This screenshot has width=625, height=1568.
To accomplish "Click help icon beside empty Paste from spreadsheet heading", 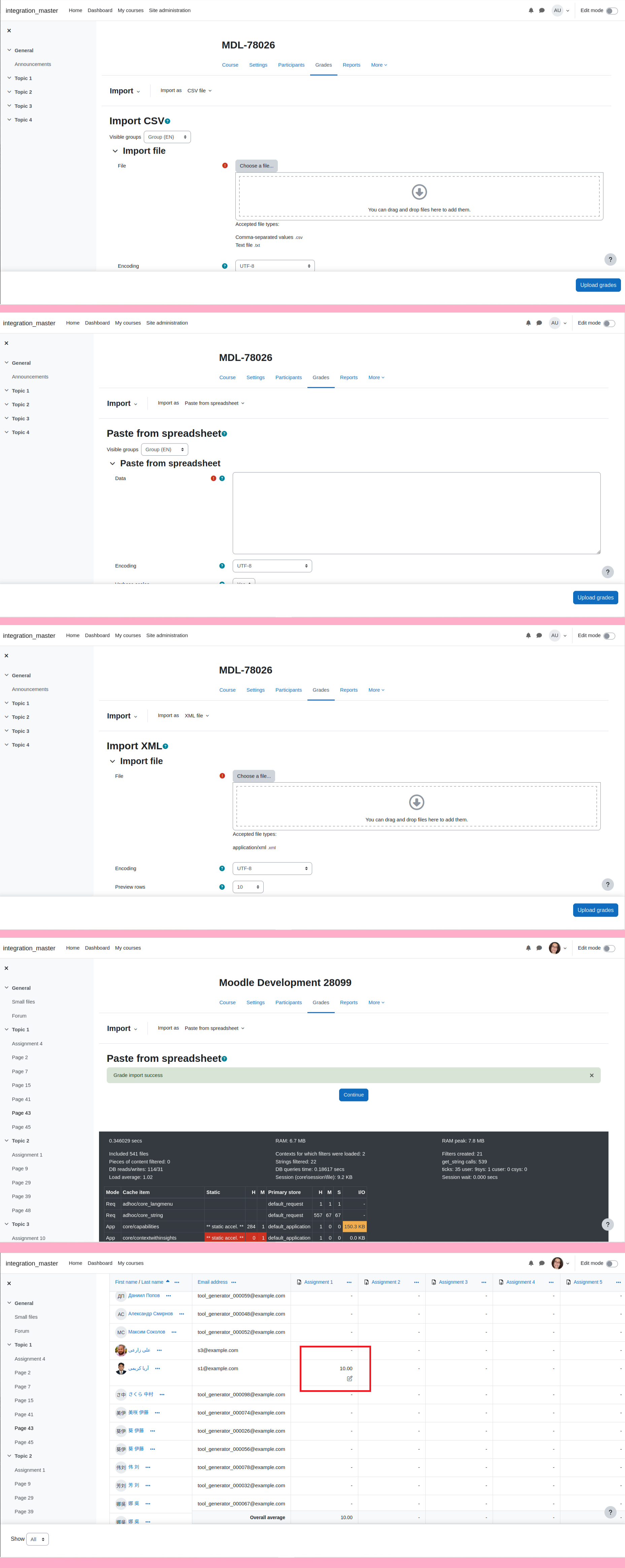I will click(x=225, y=433).
